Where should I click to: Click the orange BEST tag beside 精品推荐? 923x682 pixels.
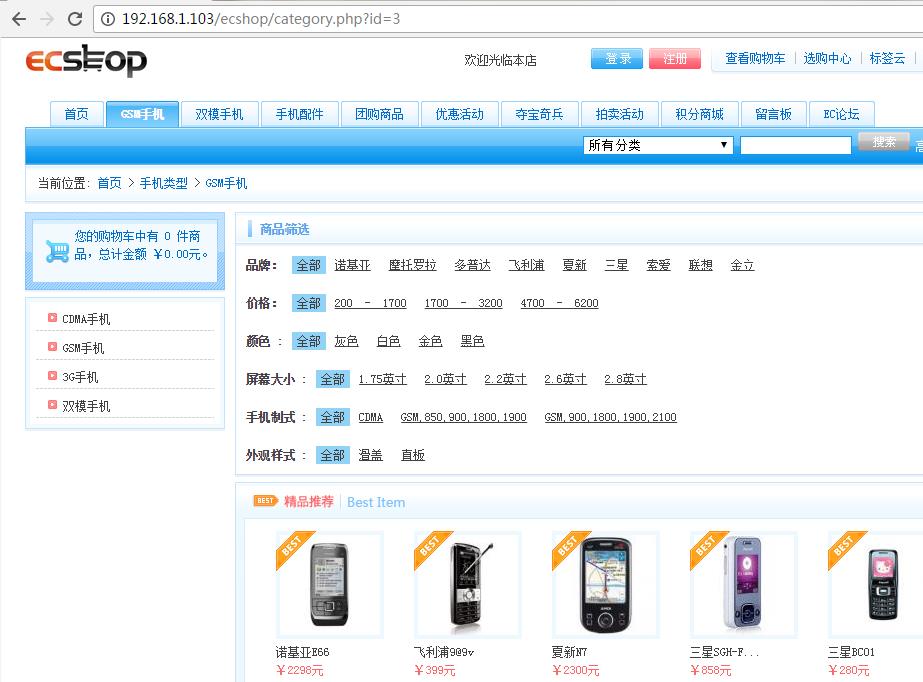tap(265, 501)
